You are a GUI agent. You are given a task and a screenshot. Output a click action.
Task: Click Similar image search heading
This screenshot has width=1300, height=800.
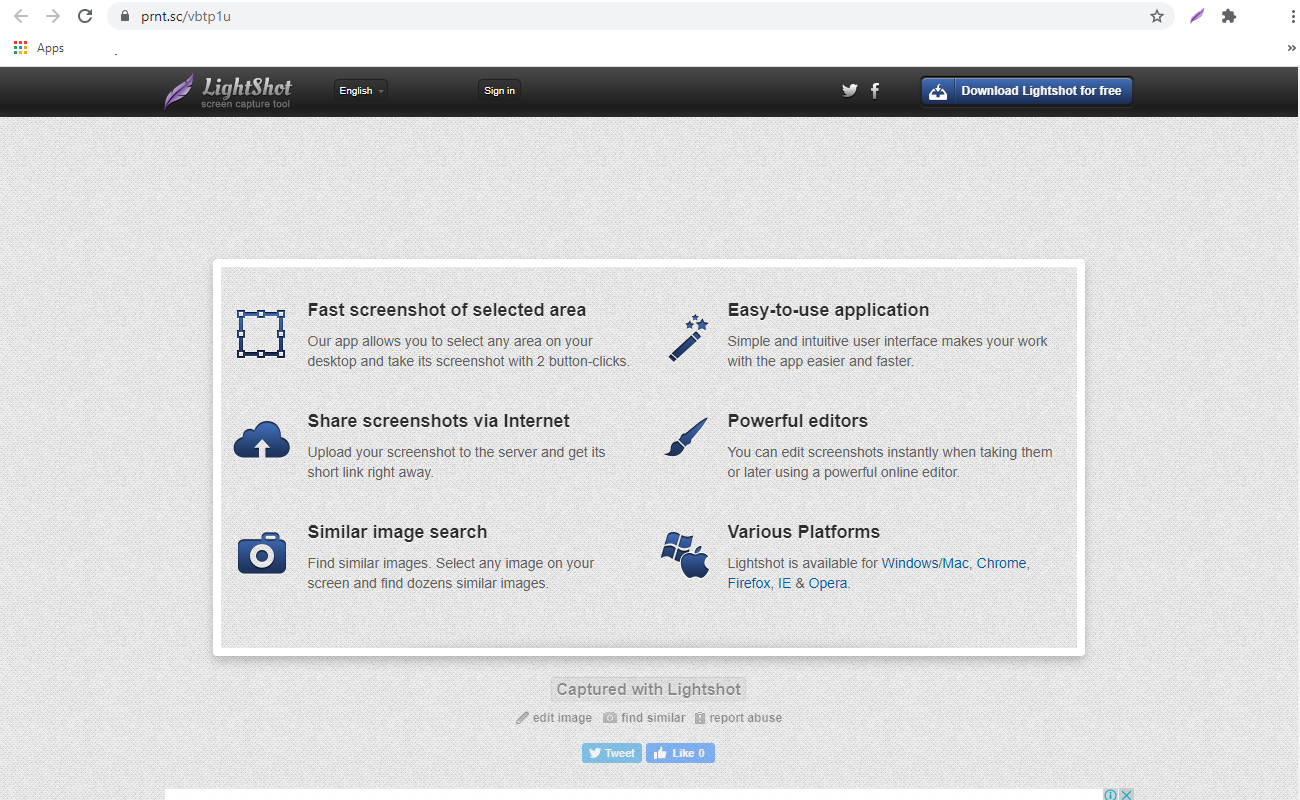pyautogui.click(x=397, y=532)
